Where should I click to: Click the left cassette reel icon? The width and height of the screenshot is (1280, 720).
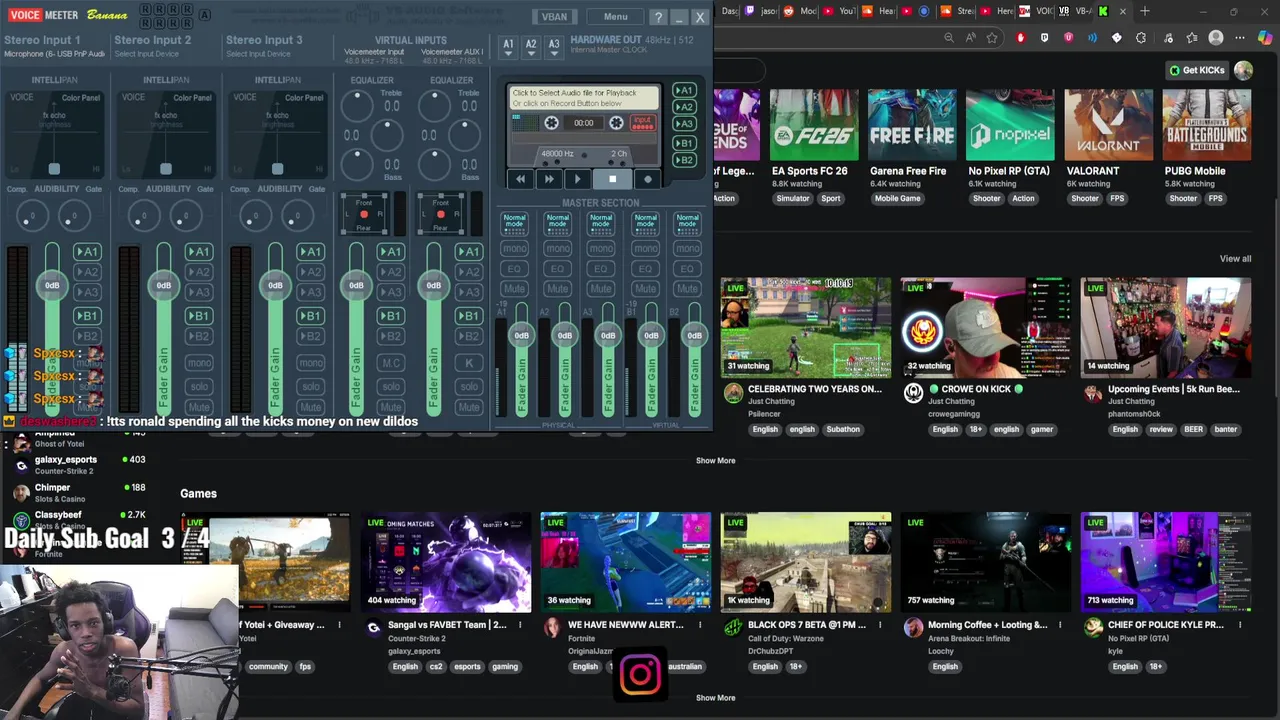pyautogui.click(x=551, y=123)
